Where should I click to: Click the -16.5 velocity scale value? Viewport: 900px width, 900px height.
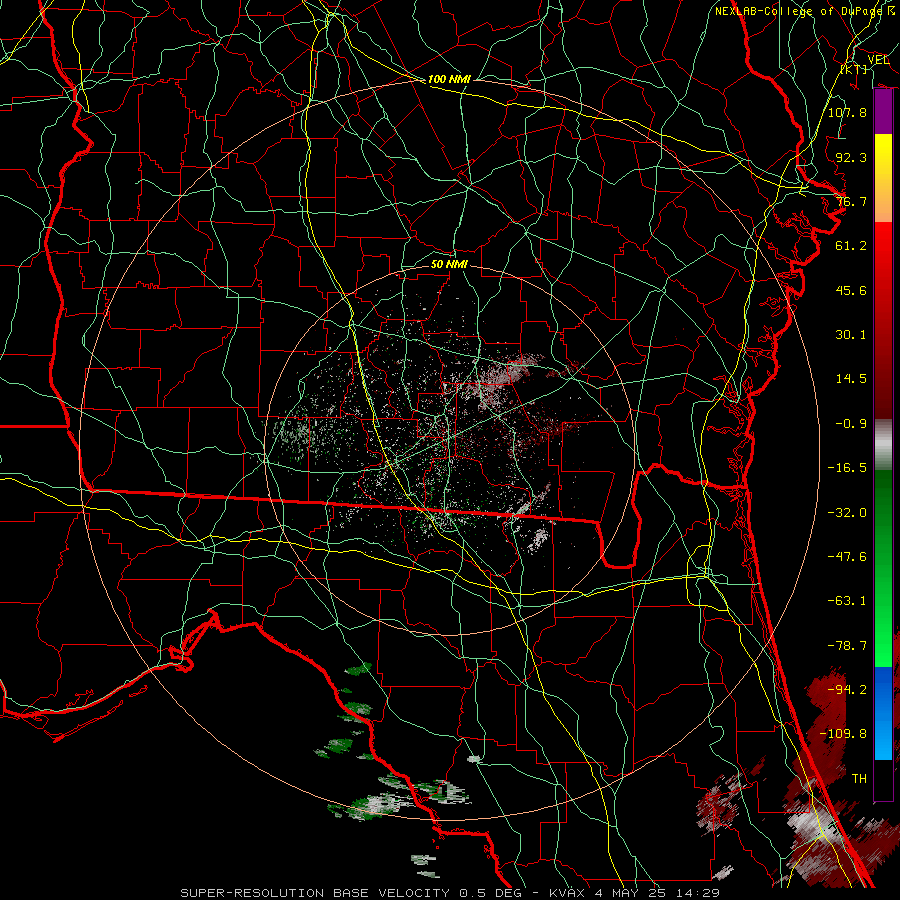[847, 468]
